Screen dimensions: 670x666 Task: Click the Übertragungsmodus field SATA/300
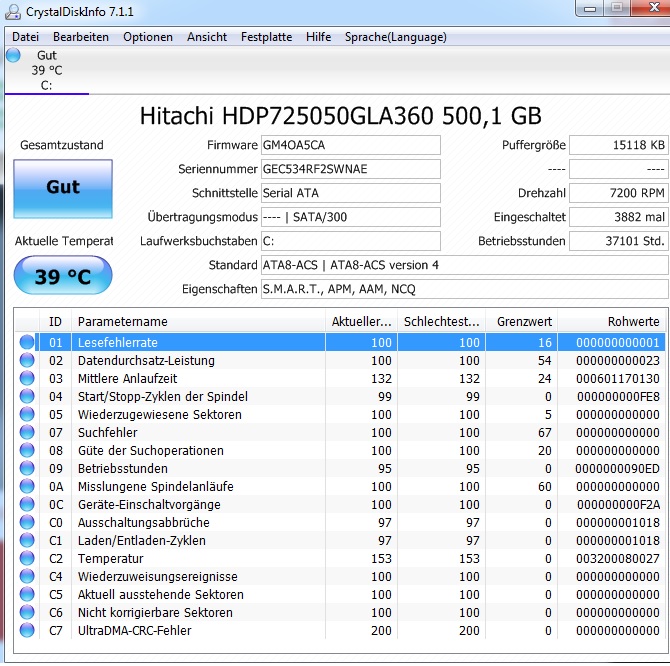pos(350,217)
